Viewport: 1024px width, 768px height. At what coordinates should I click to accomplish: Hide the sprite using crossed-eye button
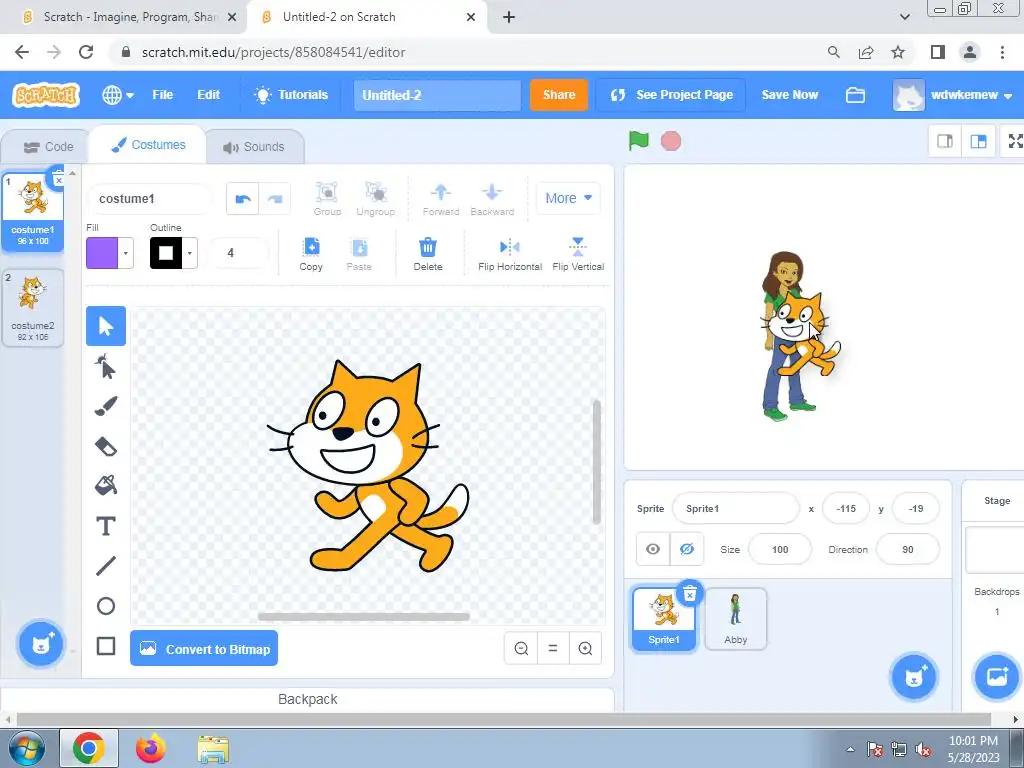click(687, 549)
